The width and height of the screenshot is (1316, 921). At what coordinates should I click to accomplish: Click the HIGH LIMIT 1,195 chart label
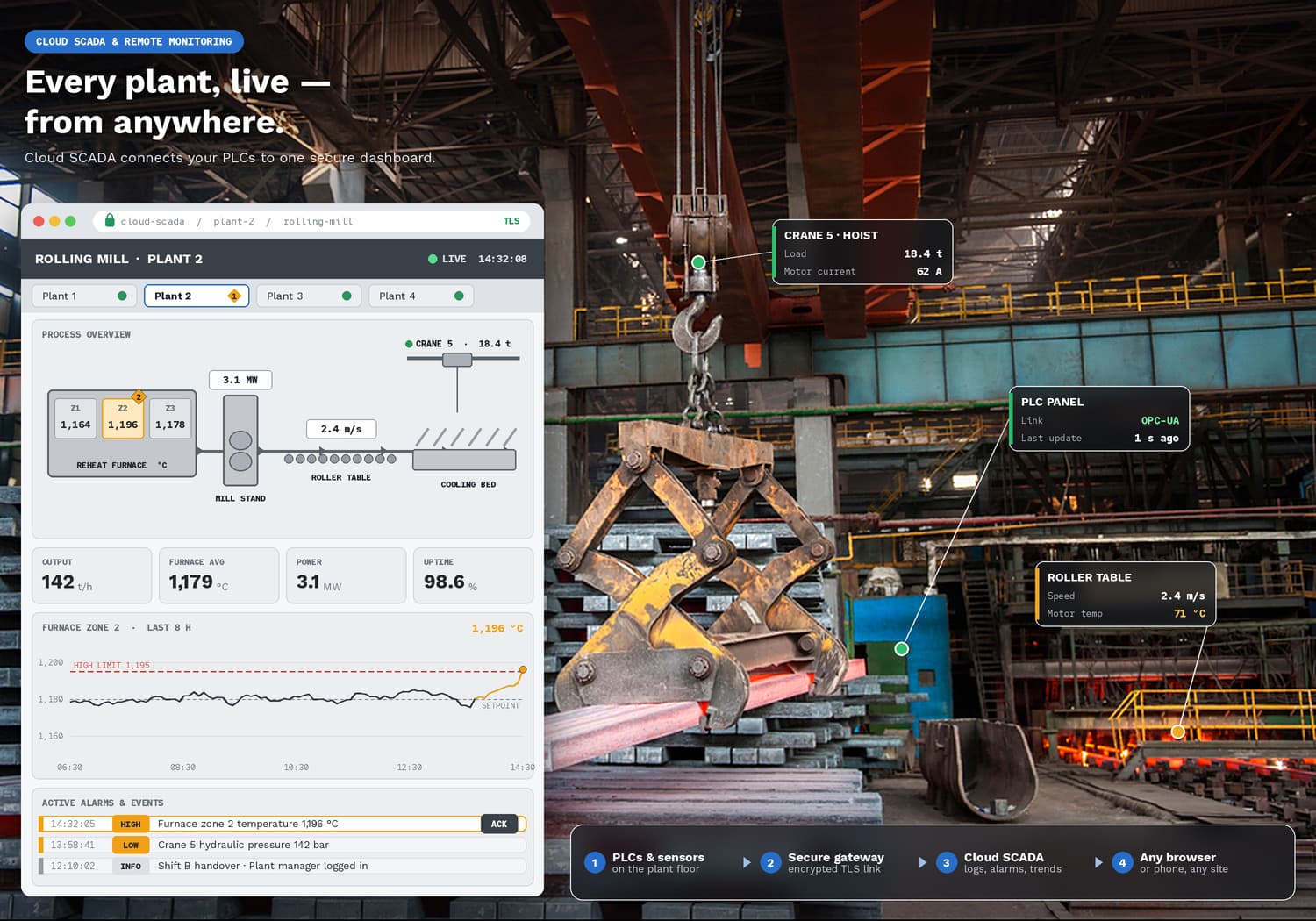[111, 665]
